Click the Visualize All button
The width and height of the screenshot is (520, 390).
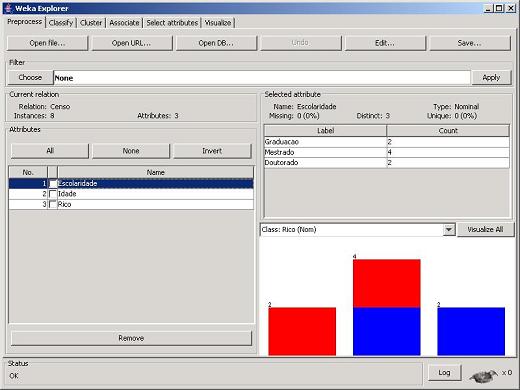(x=485, y=229)
